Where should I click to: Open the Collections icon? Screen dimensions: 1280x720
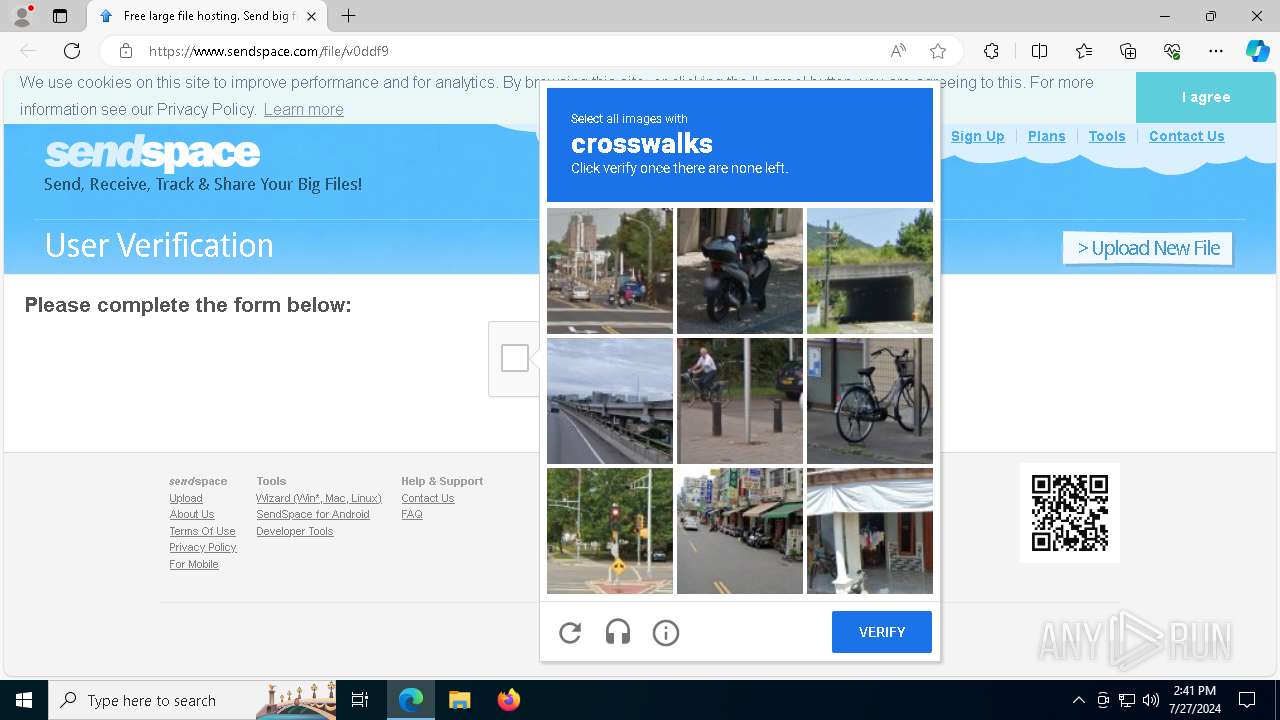click(1128, 51)
